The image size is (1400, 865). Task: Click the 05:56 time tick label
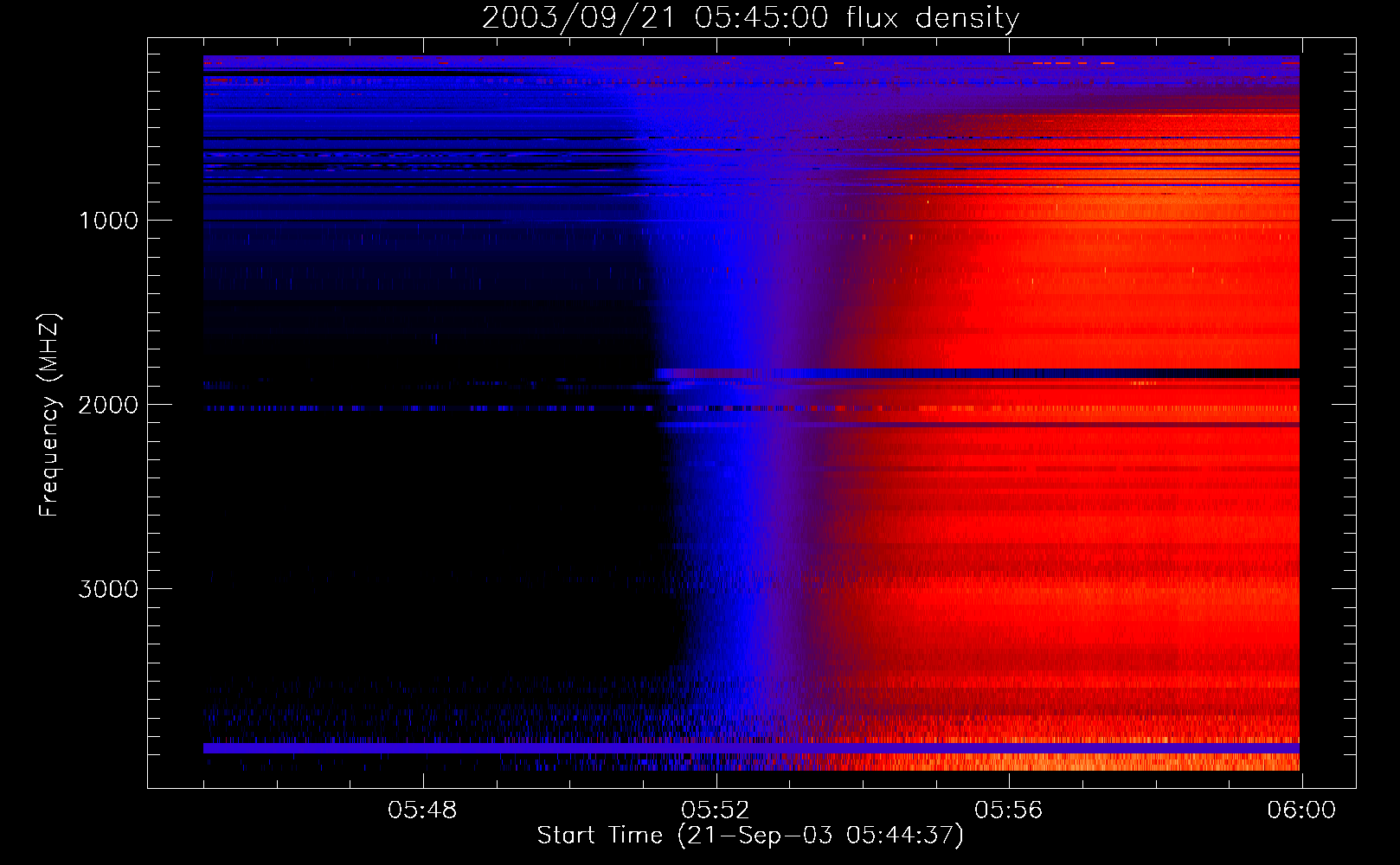(x=1009, y=811)
